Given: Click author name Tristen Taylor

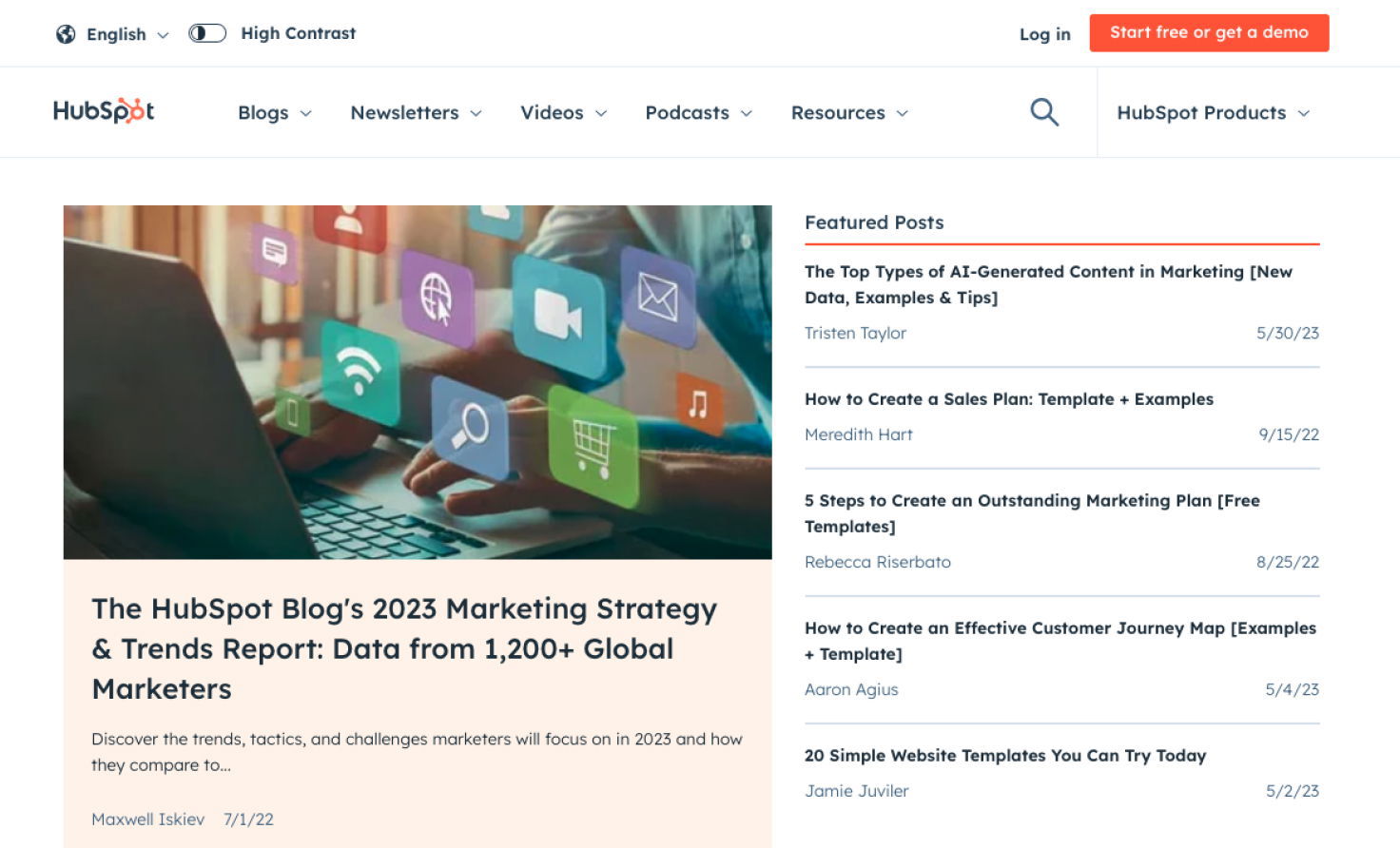Looking at the screenshot, I should [x=854, y=333].
